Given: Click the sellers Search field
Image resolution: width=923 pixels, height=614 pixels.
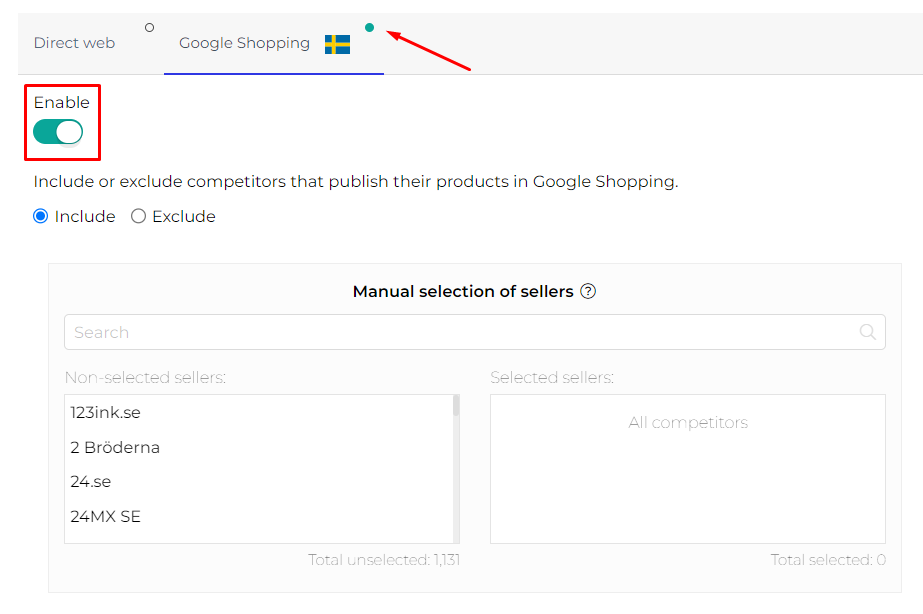Looking at the screenshot, I should click(460, 332).
